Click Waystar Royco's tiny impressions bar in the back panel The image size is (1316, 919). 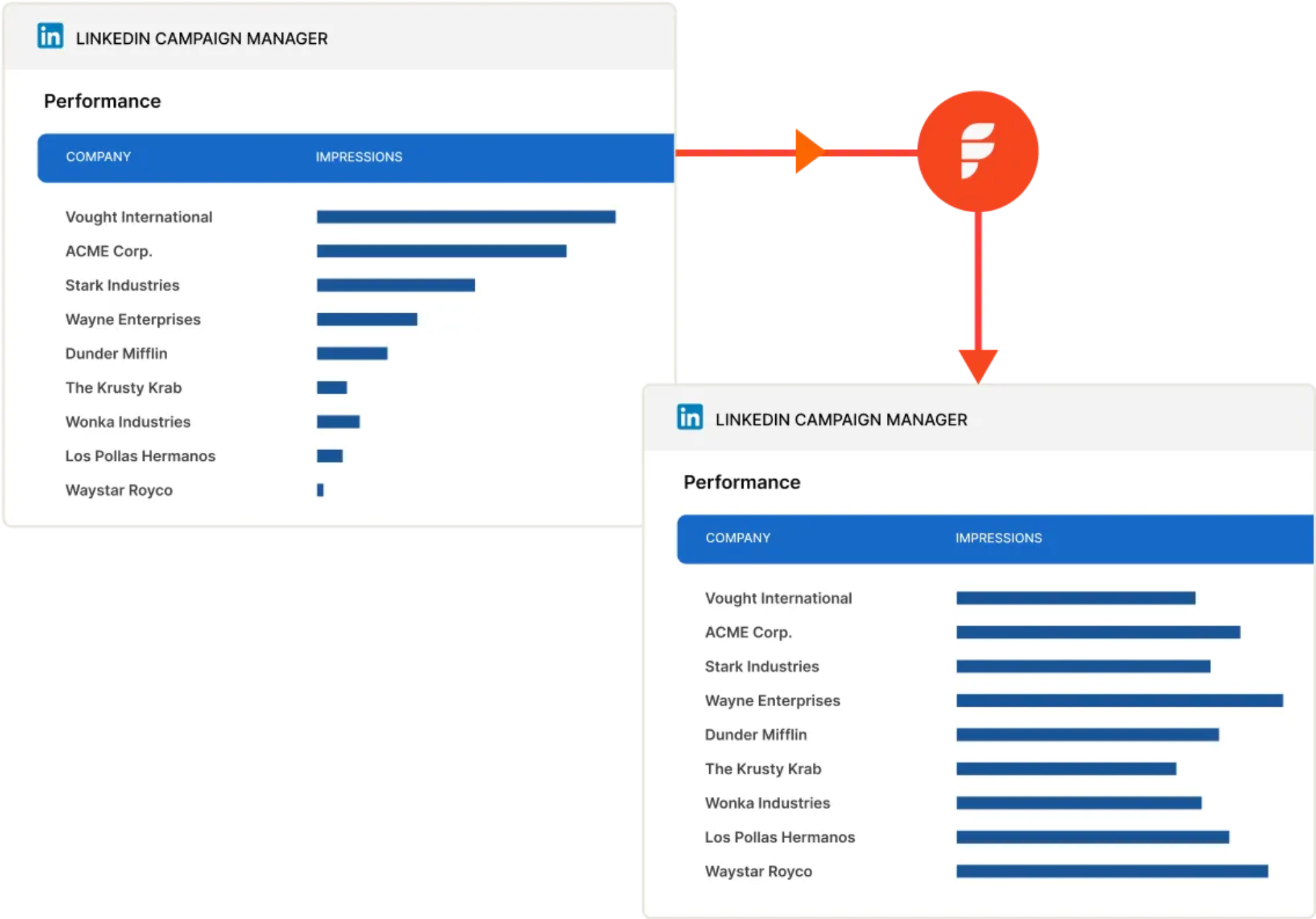pyautogui.click(x=320, y=490)
